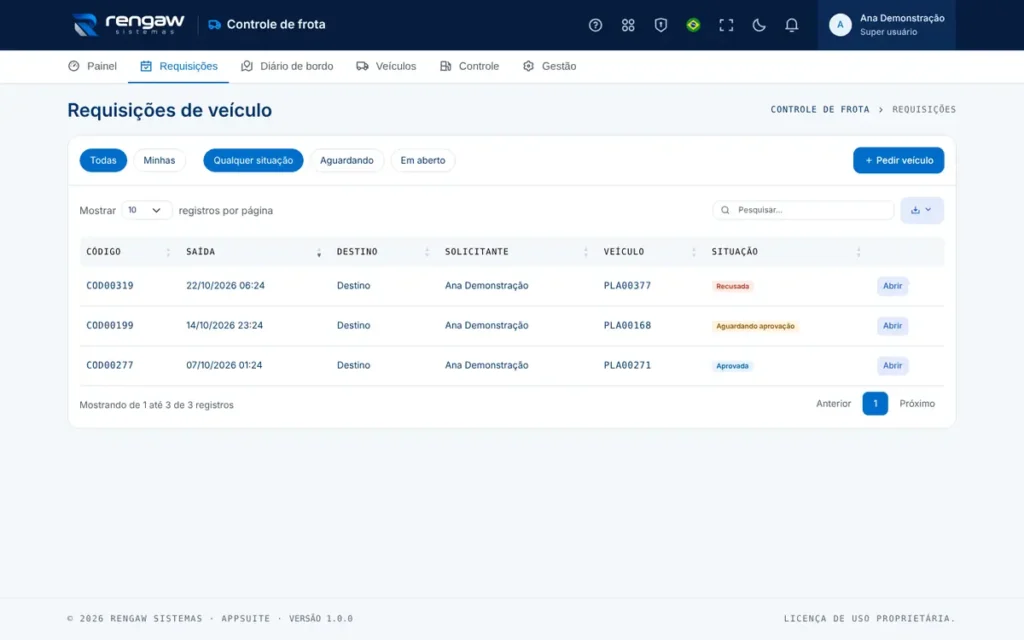Select the Requisições tab
Image resolution: width=1024 pixels, height=640 pixels.
[x=178, y=66]
